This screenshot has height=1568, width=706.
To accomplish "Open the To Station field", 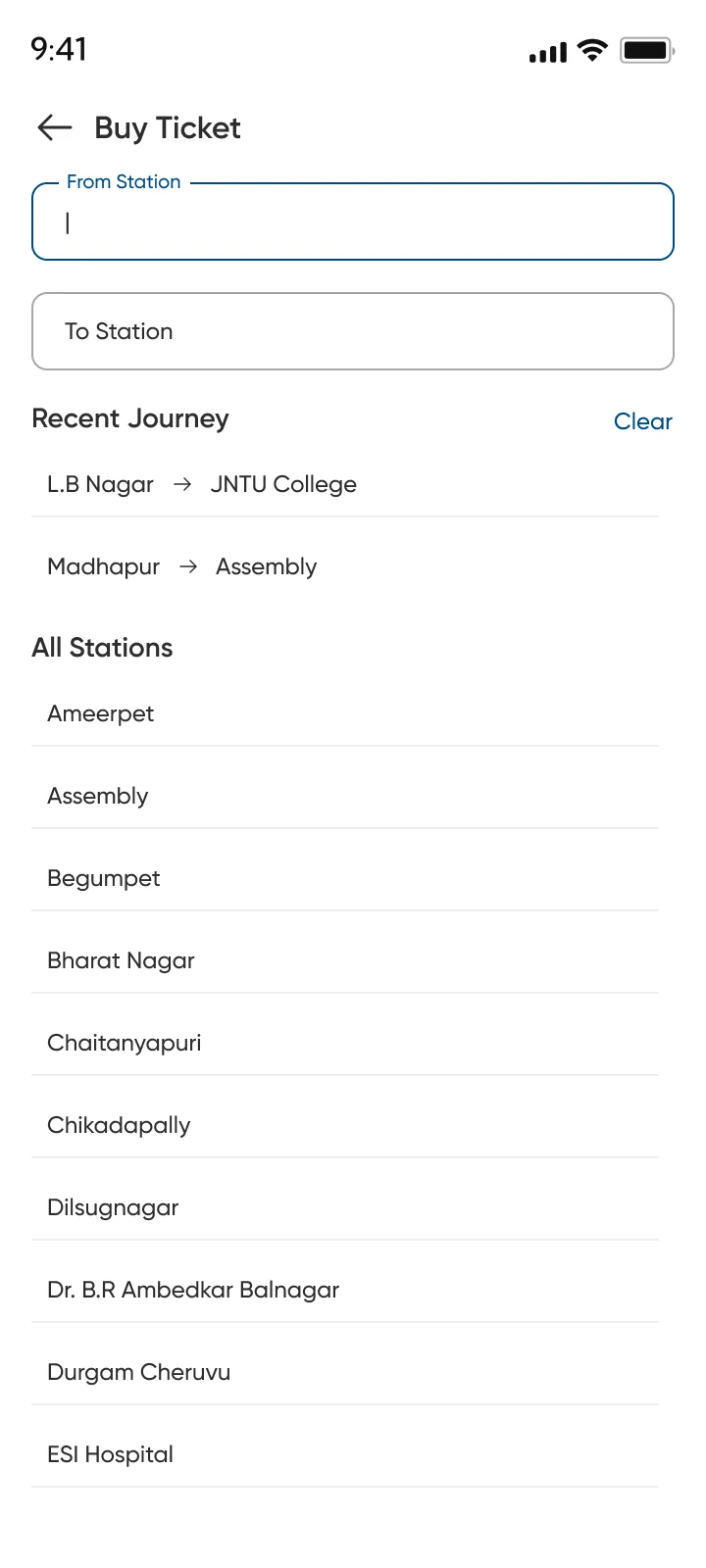I will 353,331.
